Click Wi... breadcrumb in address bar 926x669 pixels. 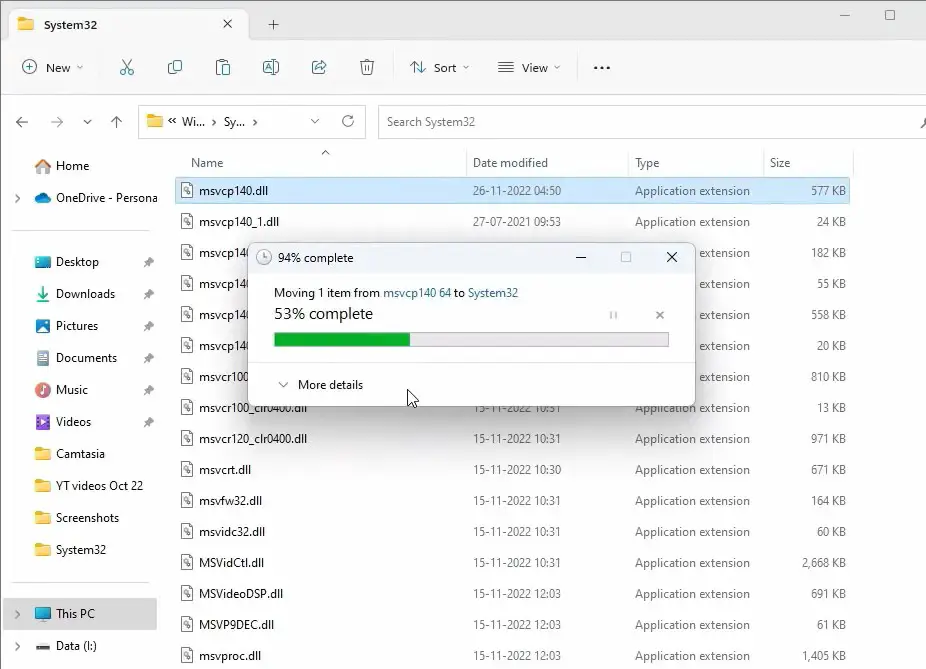coord(193,122)
